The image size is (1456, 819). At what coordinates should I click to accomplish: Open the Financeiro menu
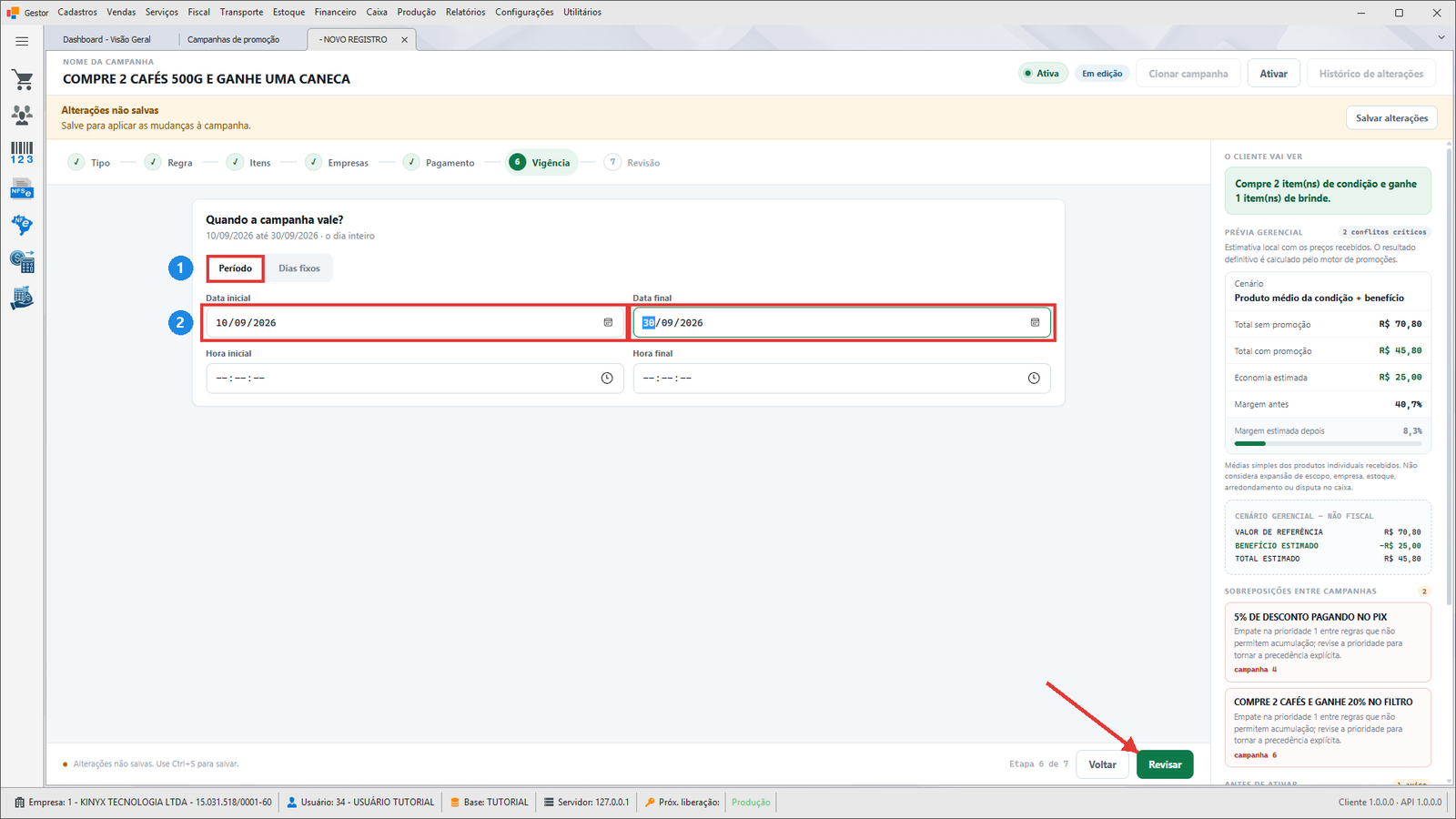(336, 12)
